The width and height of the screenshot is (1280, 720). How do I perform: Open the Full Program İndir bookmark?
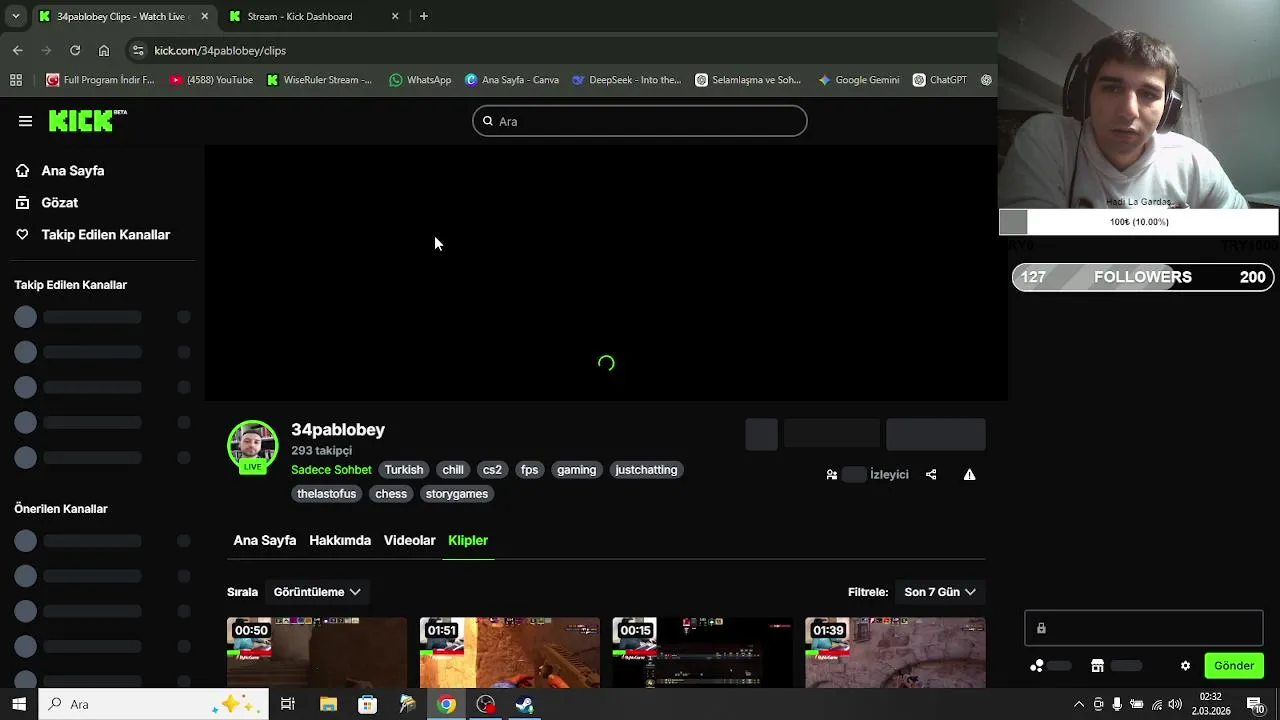101,80
